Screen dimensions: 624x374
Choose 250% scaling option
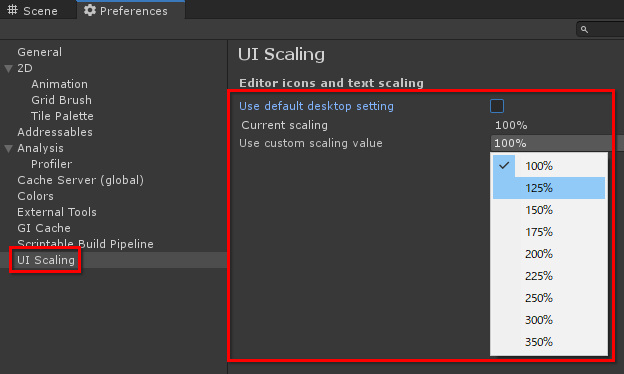click(x=549, y=298)
